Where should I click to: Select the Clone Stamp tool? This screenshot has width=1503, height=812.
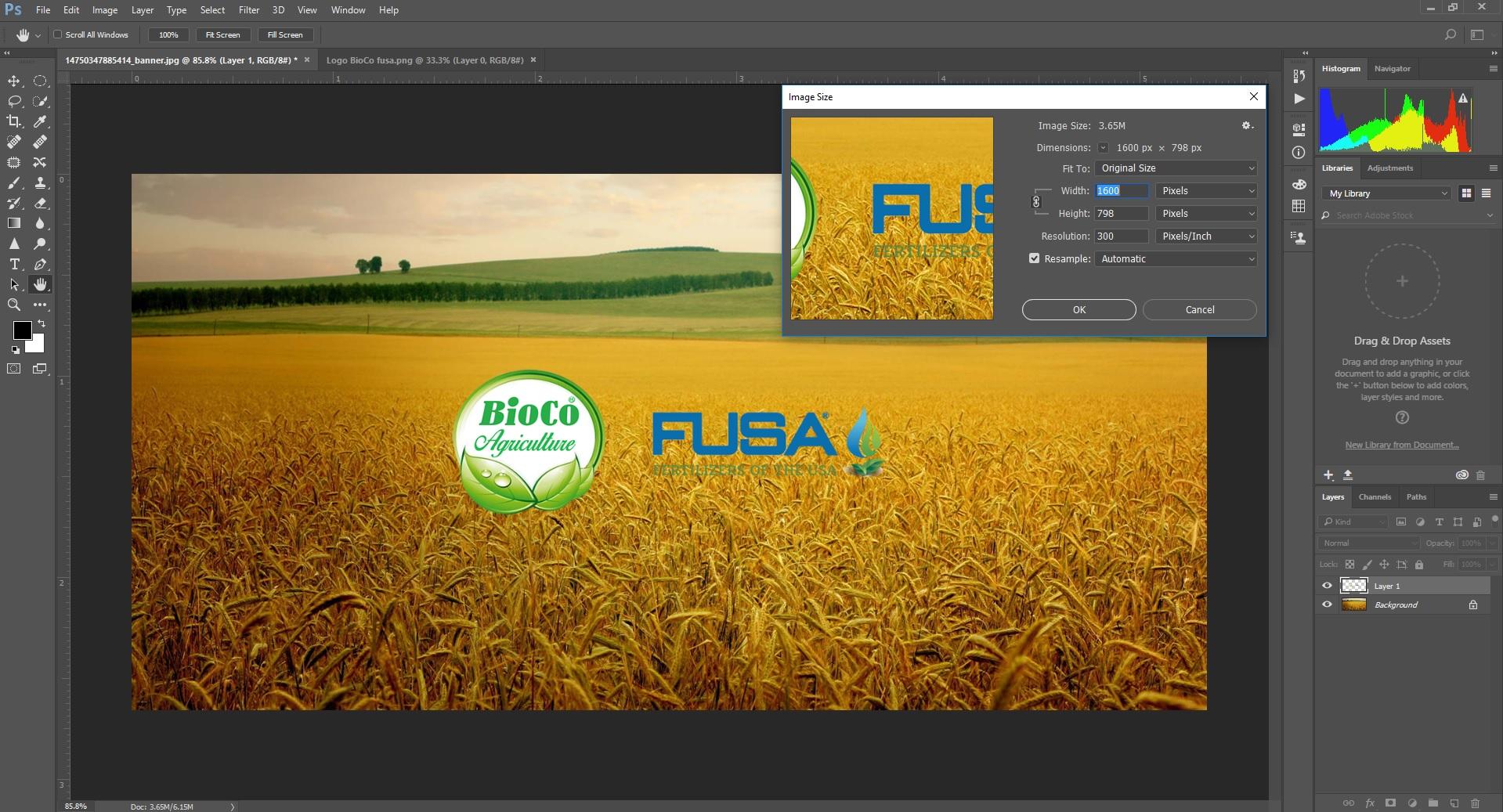point(40,182)
